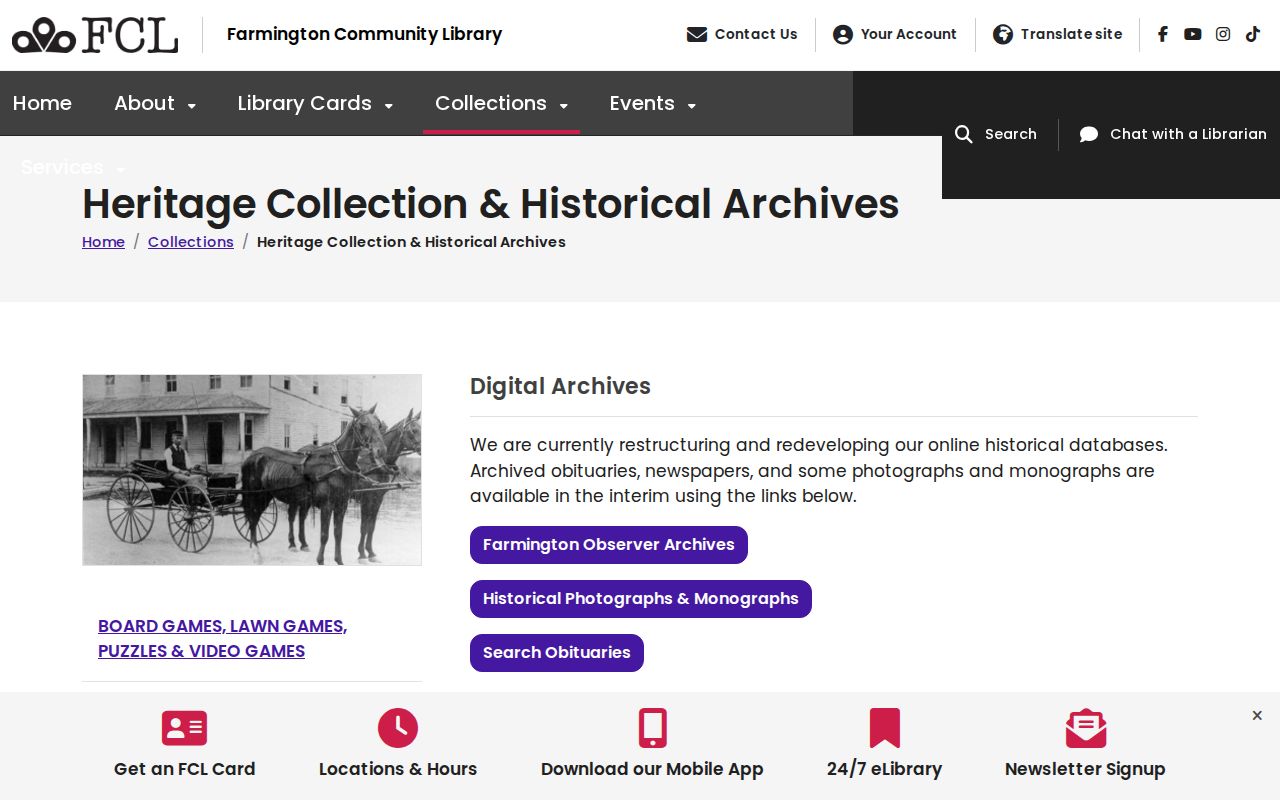Open the library's Instagram profile
The height and width of the screenshot is (800, 1280).
point(1223,34)
